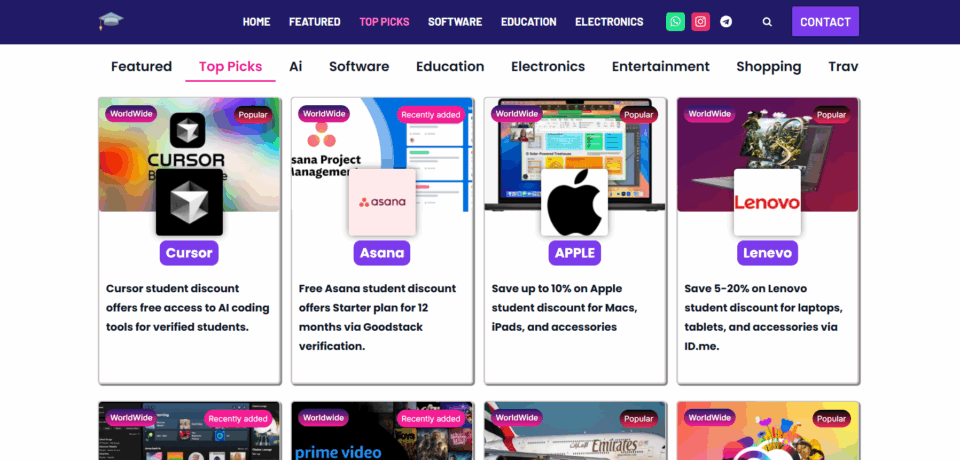
Task: Select SOFTWARE in the top navigation
Action: 455,21
